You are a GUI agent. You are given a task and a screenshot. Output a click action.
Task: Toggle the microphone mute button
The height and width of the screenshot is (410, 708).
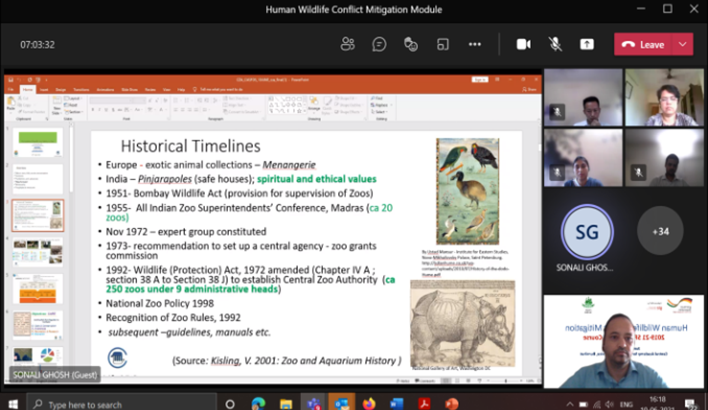[554, 44]
